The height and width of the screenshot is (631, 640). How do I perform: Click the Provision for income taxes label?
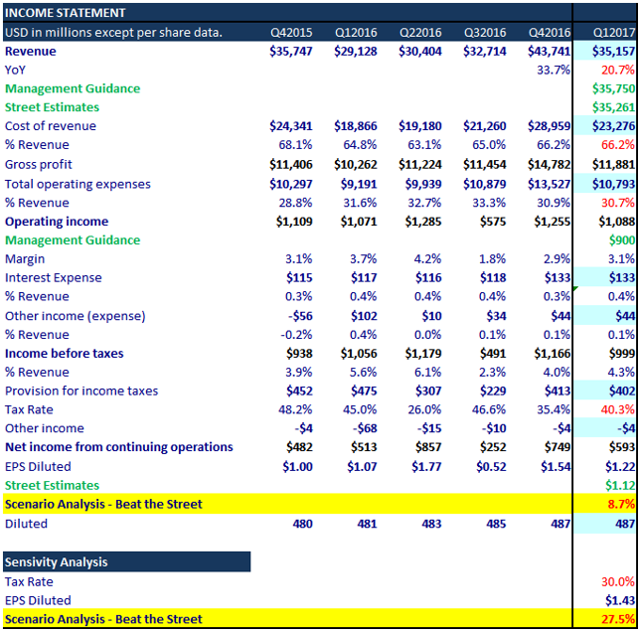[80, 391]
